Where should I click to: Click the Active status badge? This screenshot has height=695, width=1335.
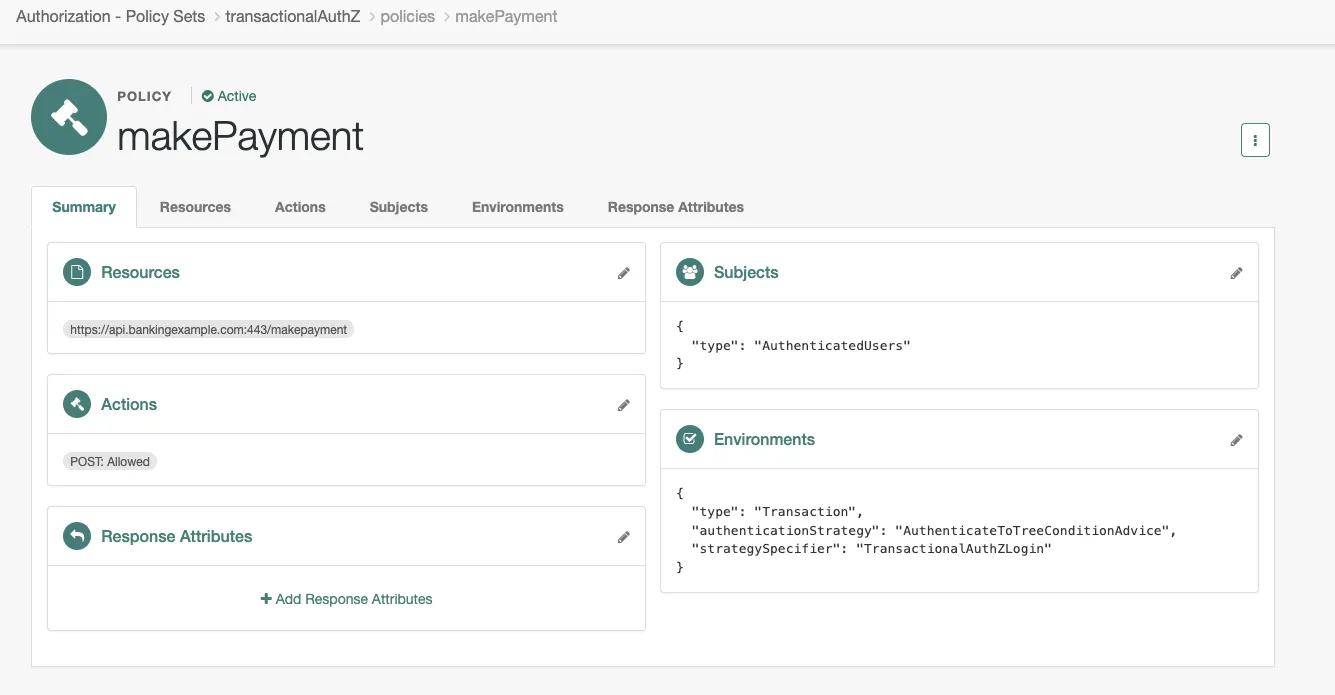(x=229, y=96)
